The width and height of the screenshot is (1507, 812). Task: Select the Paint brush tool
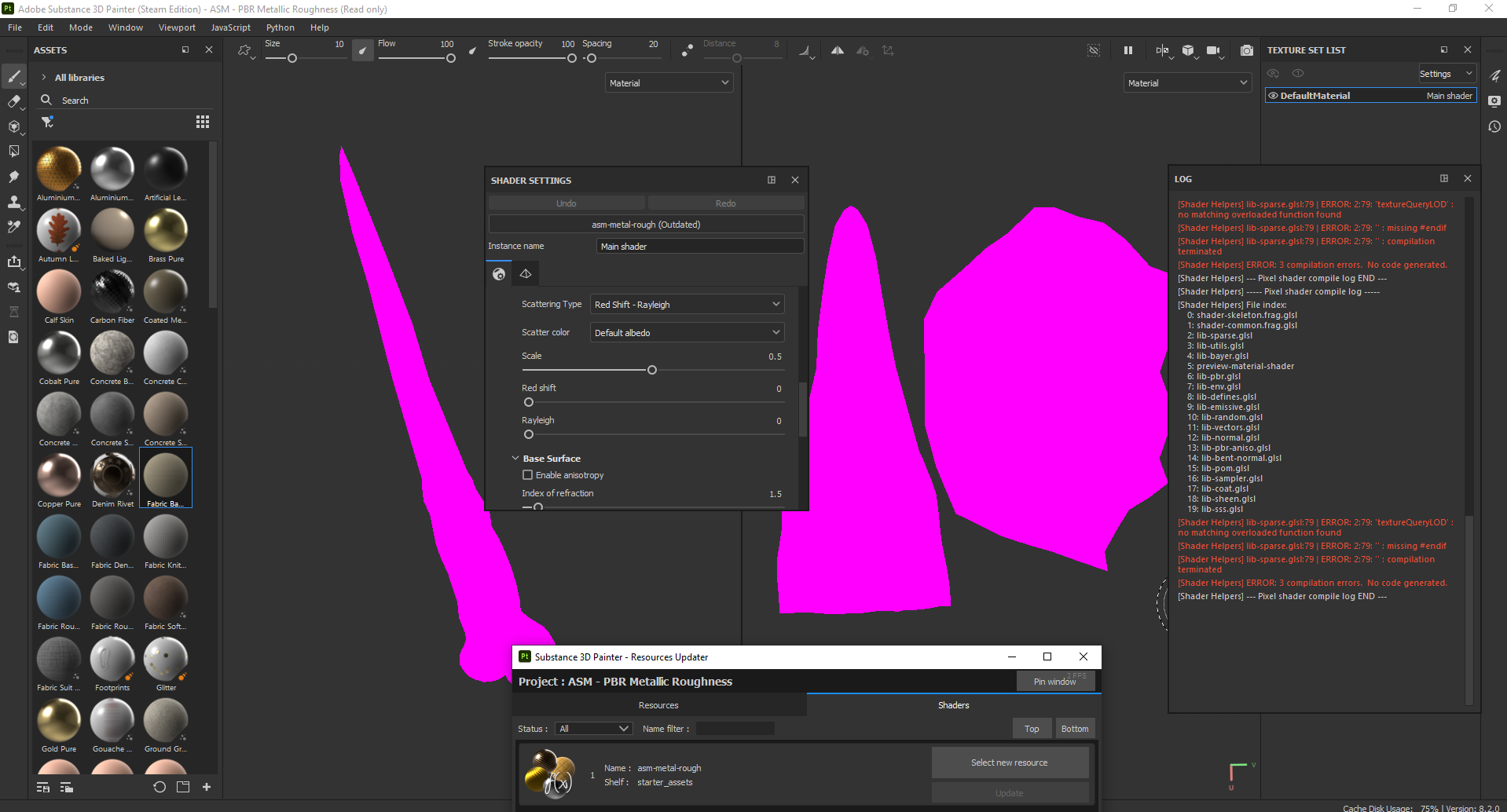14,76
